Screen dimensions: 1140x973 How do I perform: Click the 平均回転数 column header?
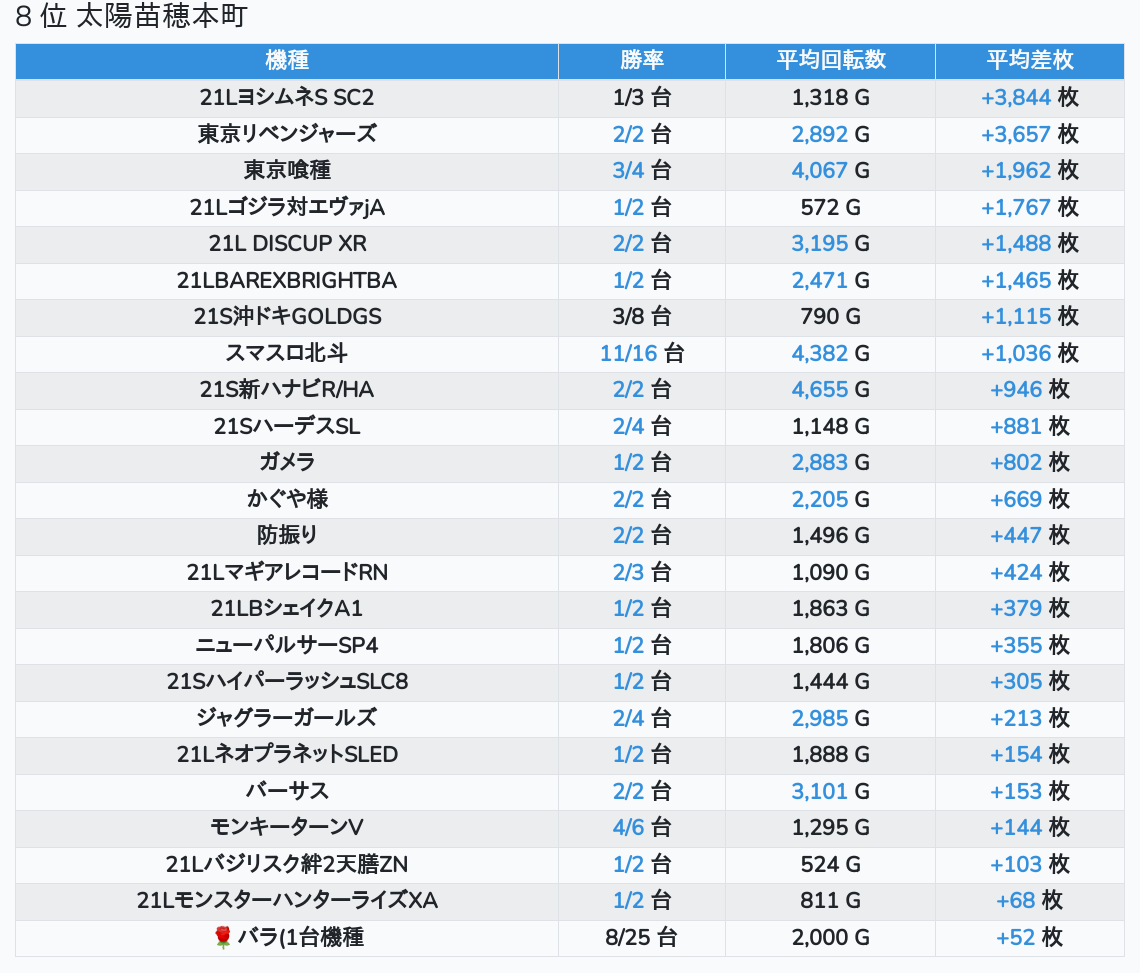pos(830,60)
